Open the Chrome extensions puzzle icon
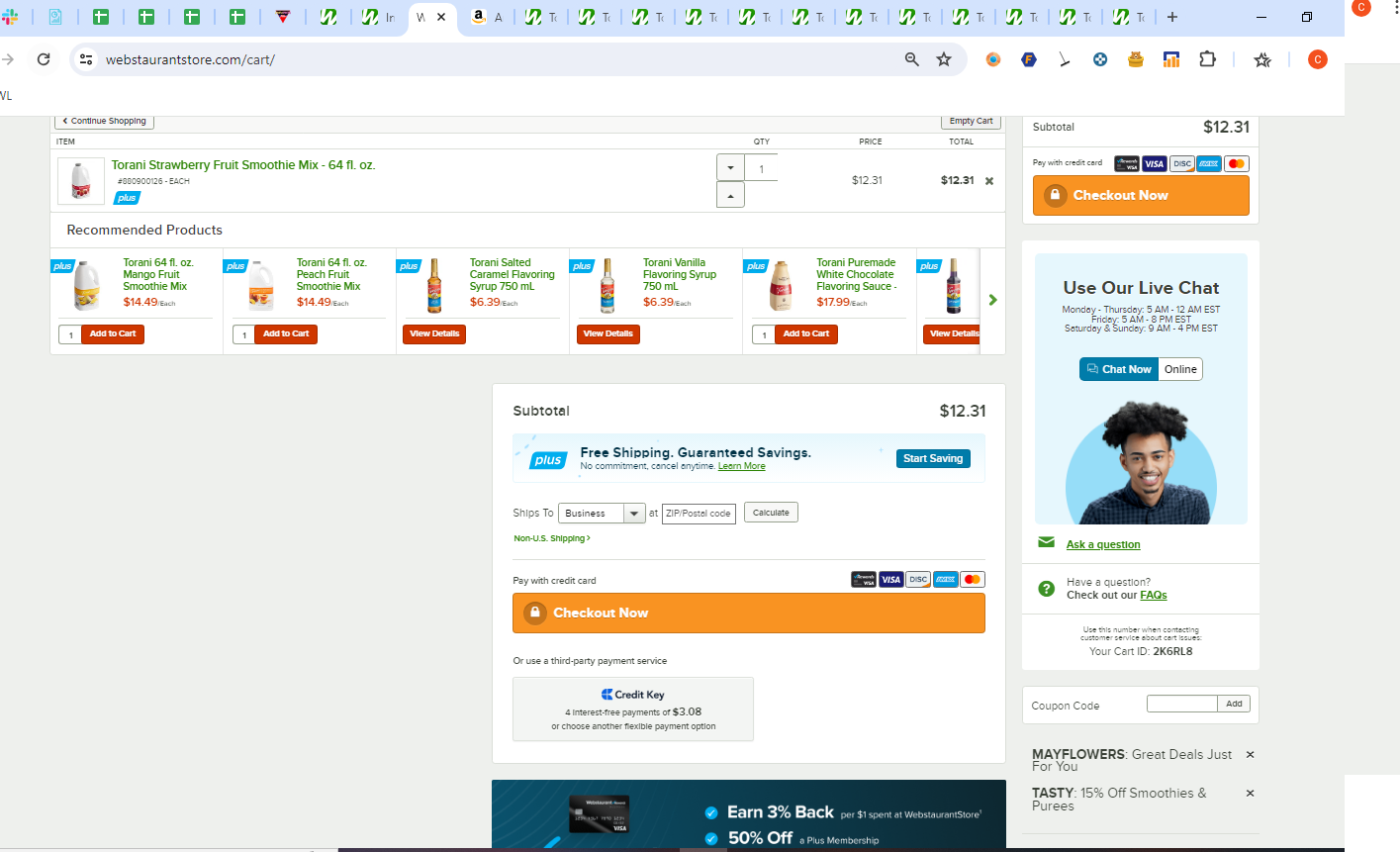 coord(1207,59)
